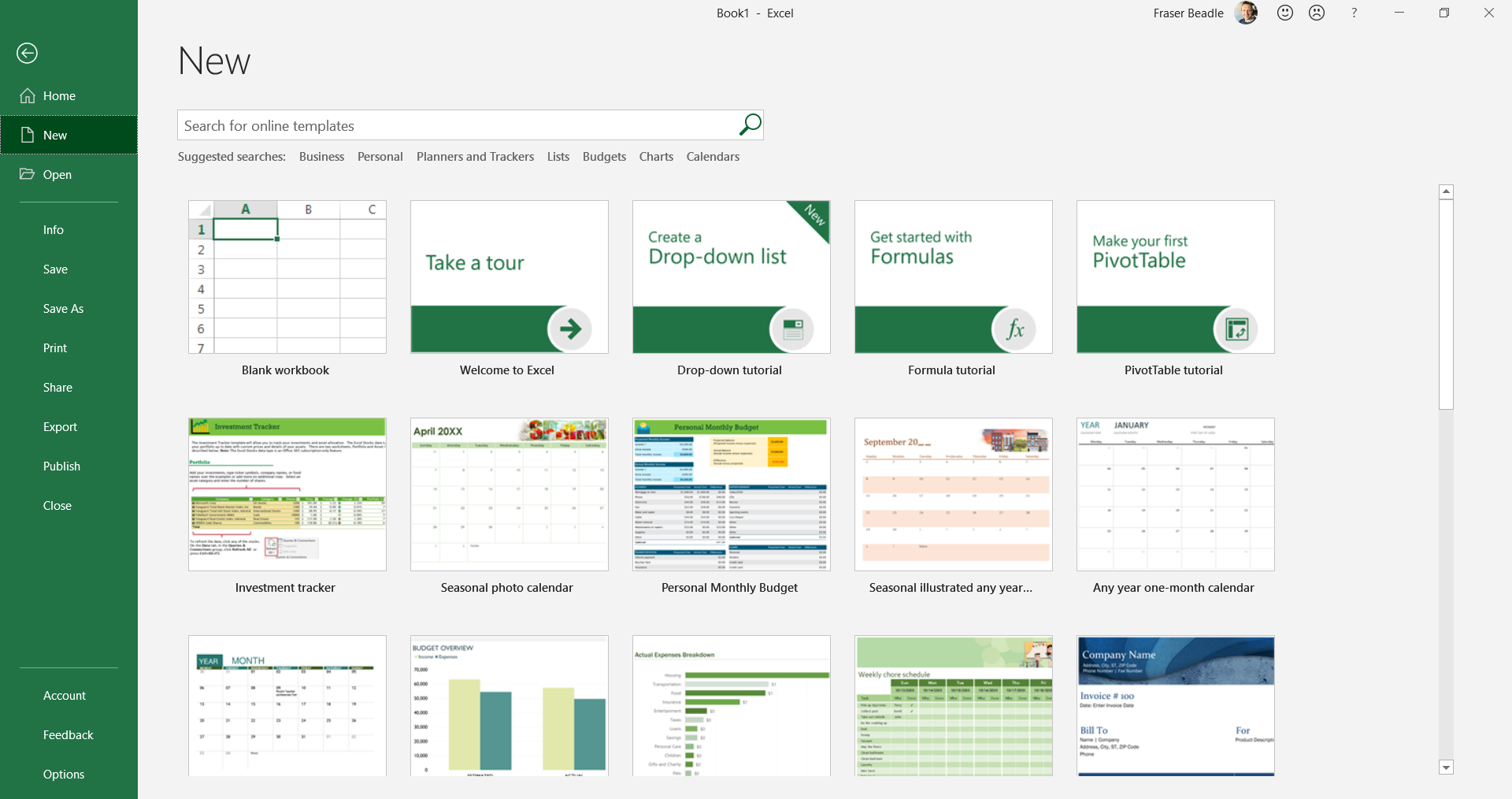
Task: Select the Personal Monthly Budget template
Action: [x=732, y=494]
